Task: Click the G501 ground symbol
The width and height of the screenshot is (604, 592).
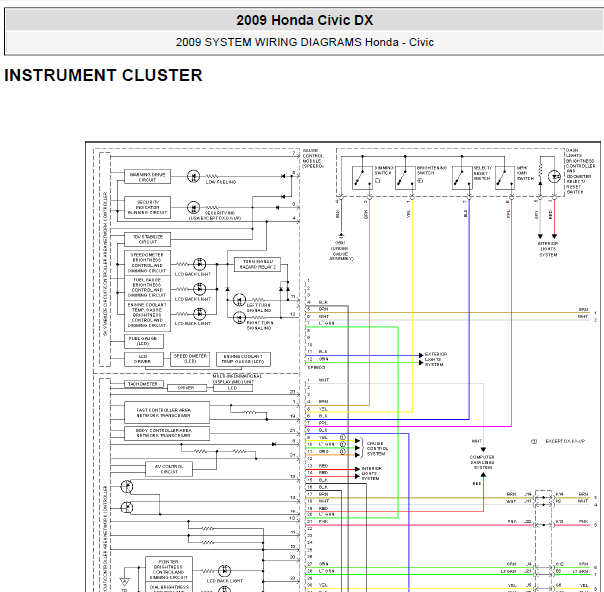Action: [x=341, y=235]
